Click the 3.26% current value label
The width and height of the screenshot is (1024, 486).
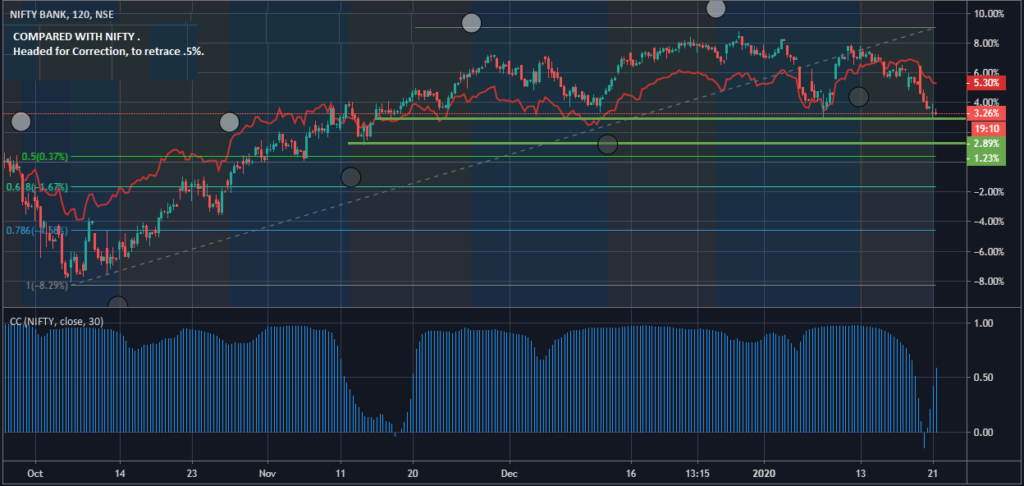tap(986, 113)
